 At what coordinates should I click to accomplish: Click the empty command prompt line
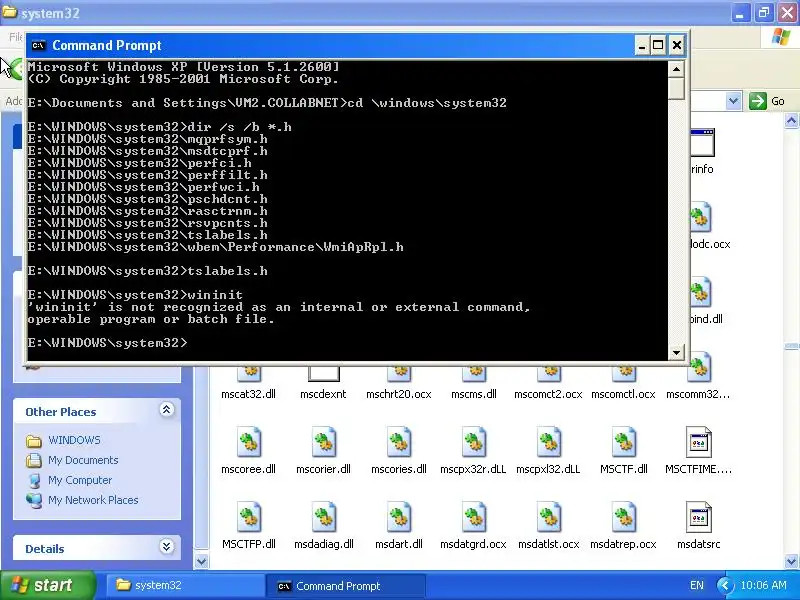tap(108, 343)
